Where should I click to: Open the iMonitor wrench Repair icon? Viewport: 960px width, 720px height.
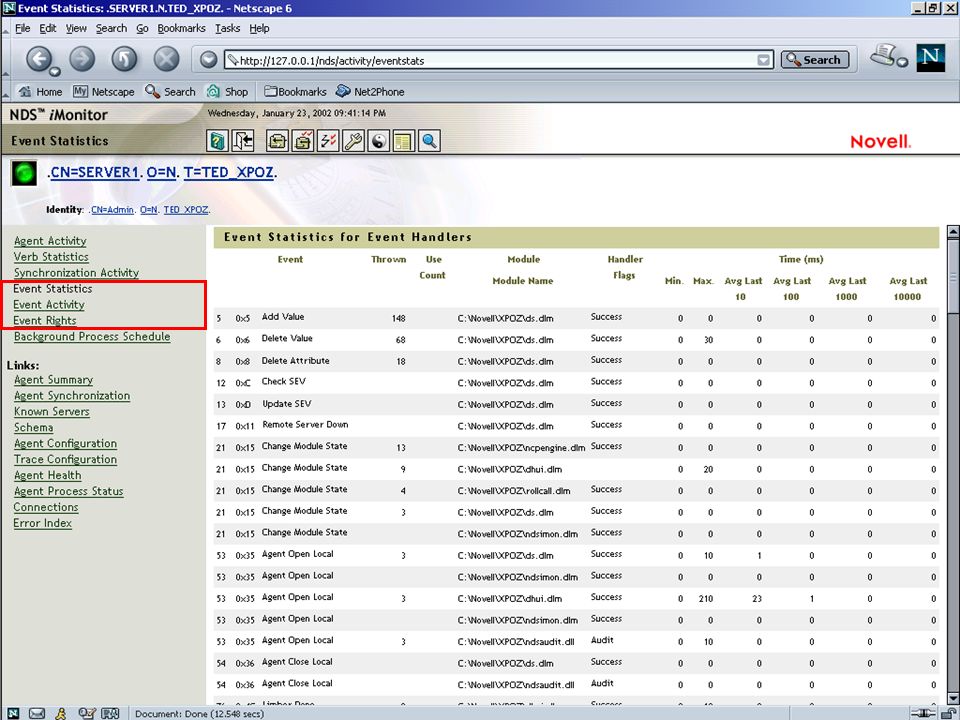[x=353, y=141]
